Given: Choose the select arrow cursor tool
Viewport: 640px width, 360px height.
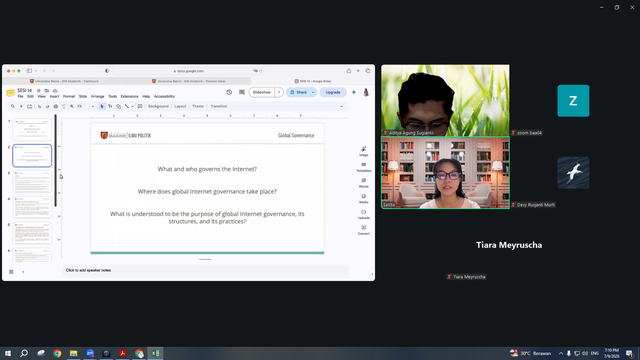Looking at the screenshot, I should 102,106.
